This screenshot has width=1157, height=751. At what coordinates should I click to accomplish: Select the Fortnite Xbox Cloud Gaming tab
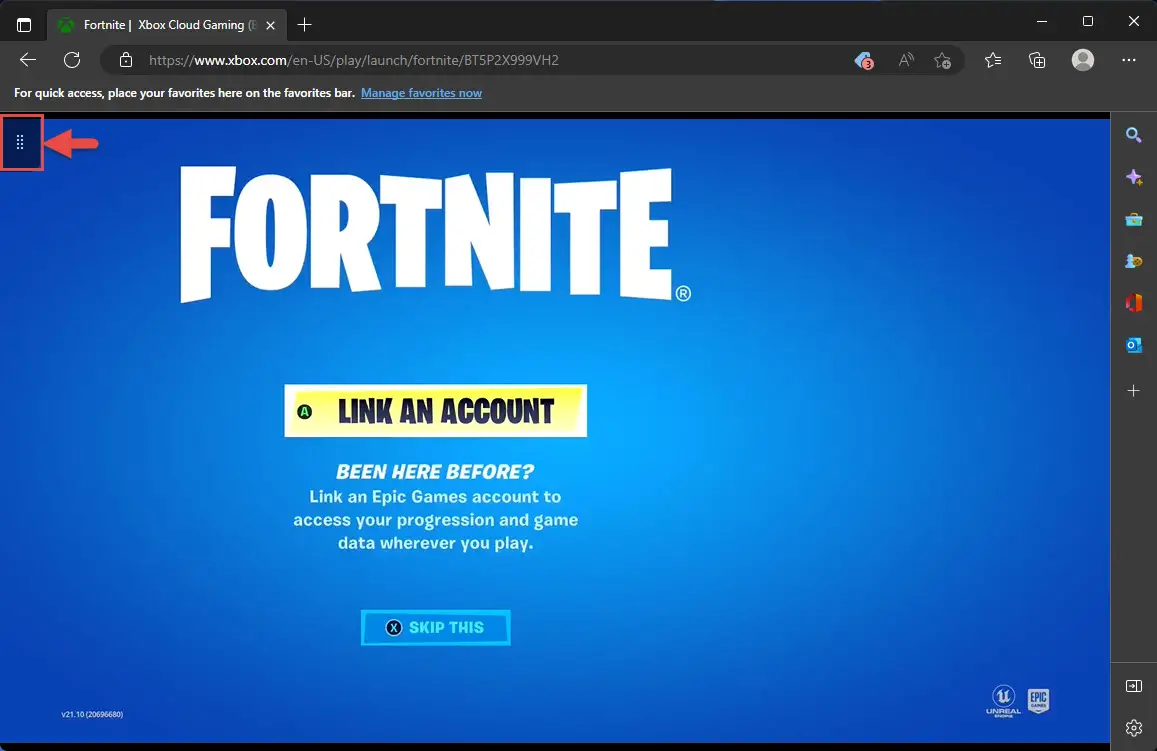(167, 25)
